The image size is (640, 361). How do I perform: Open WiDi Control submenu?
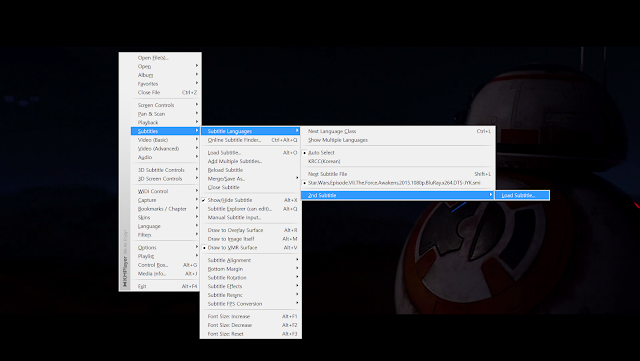coord(165,191)
